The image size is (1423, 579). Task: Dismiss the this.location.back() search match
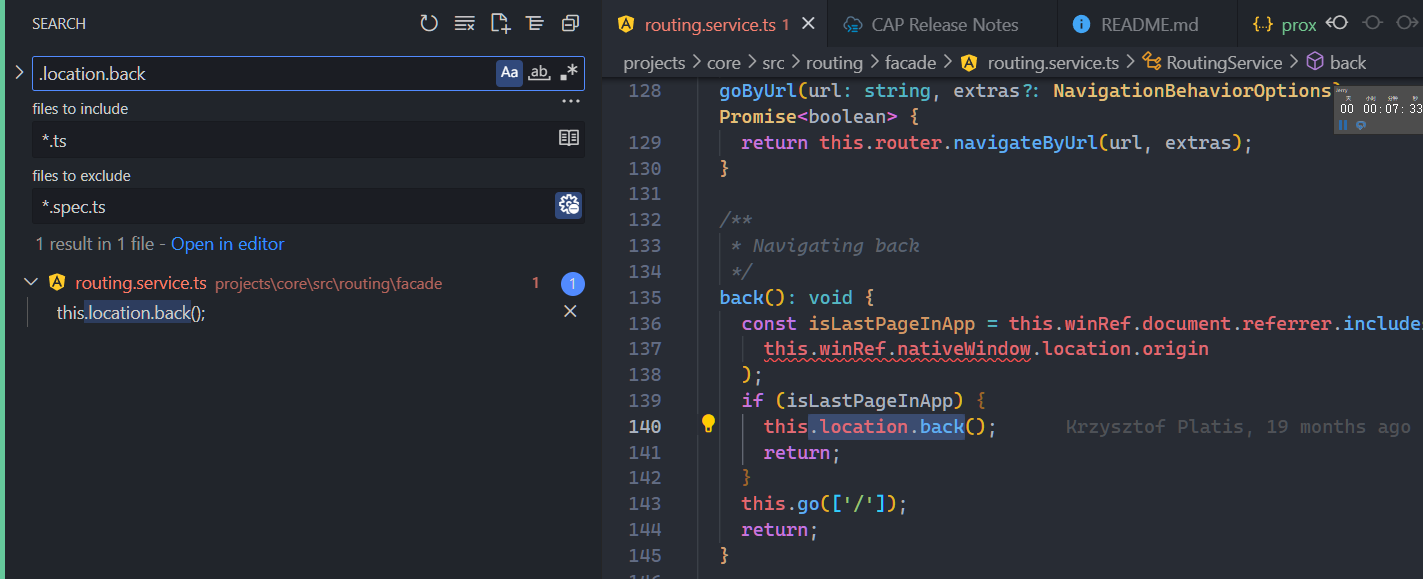570,312
